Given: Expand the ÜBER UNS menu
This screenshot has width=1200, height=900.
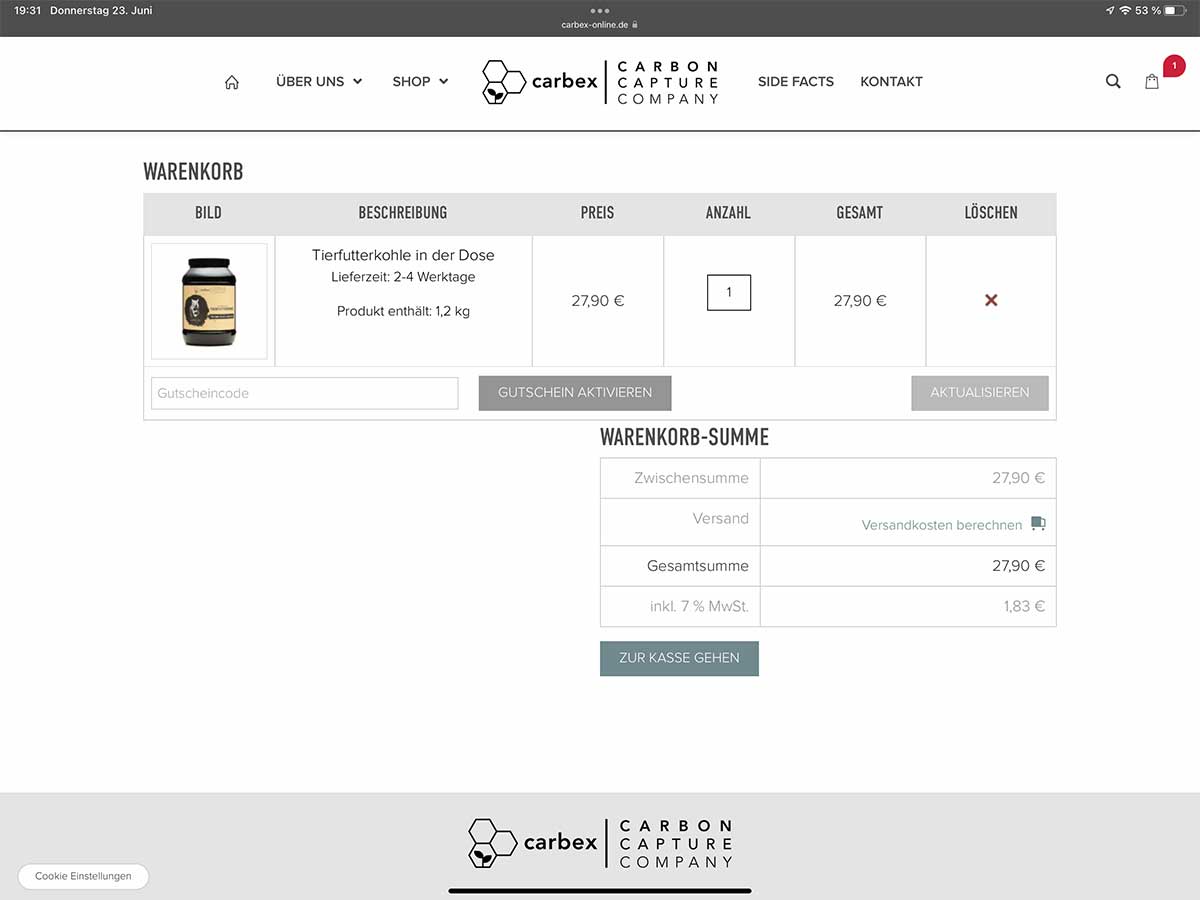Looking at the screenshot, I should coord(319,82).
